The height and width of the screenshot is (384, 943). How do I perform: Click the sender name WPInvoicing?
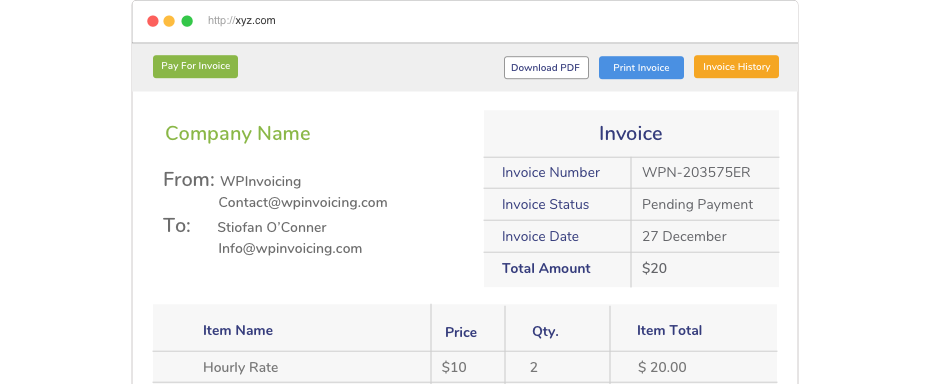point(260,181)
